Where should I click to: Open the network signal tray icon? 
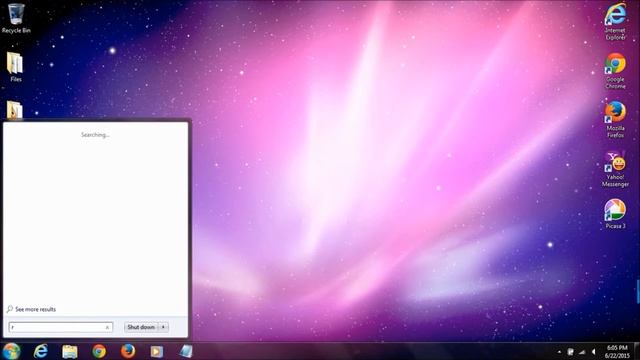pos(582,352)
